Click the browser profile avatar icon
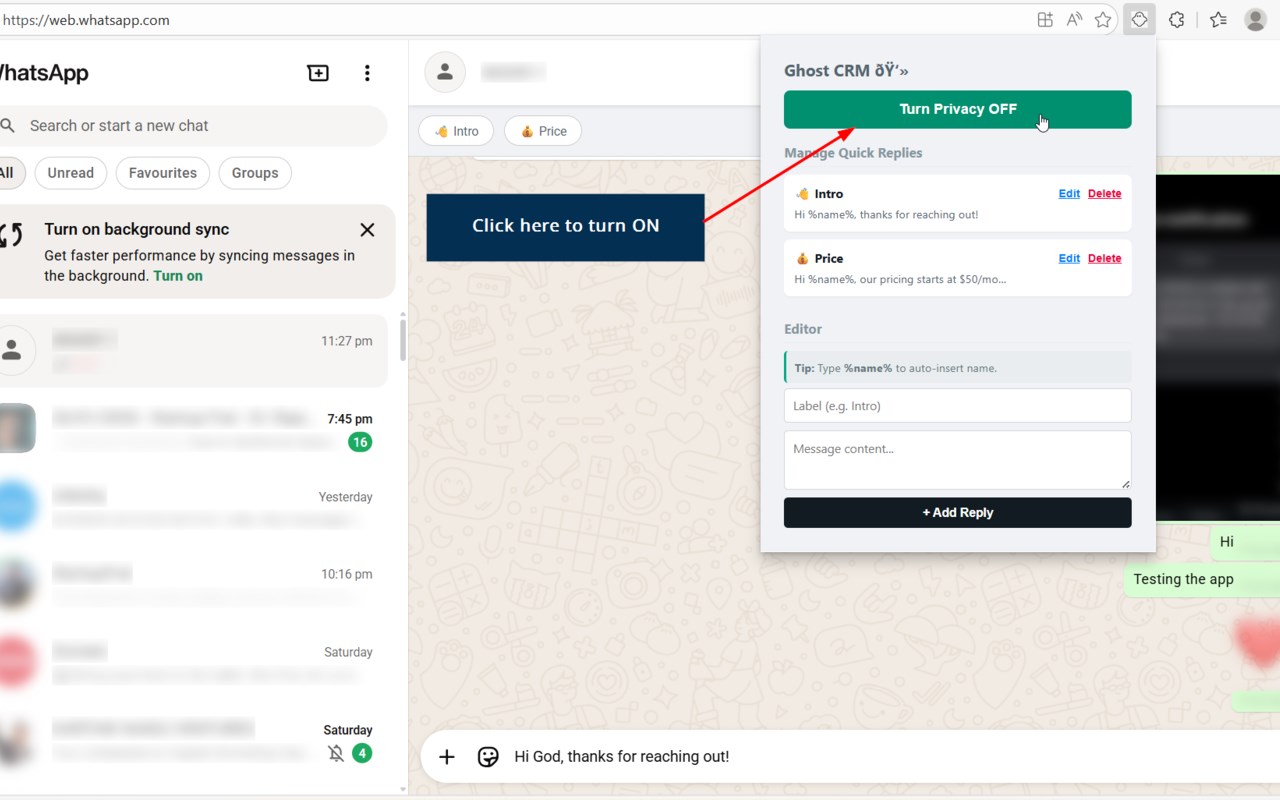The height and width of the screenshot is (800, 1280). click(1256, 19)
